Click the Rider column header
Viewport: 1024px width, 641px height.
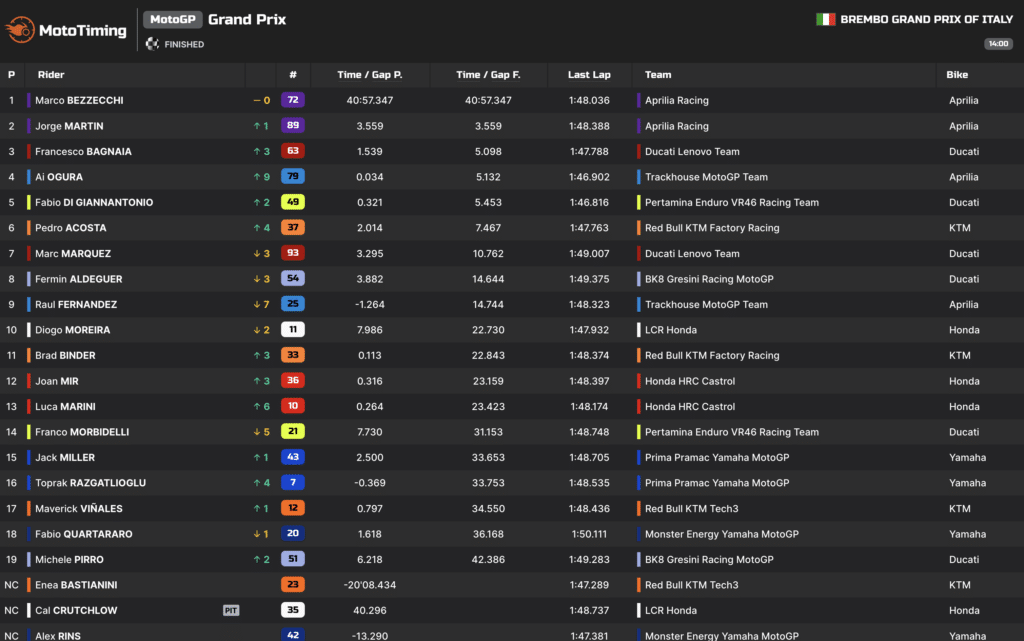point(51,74)
